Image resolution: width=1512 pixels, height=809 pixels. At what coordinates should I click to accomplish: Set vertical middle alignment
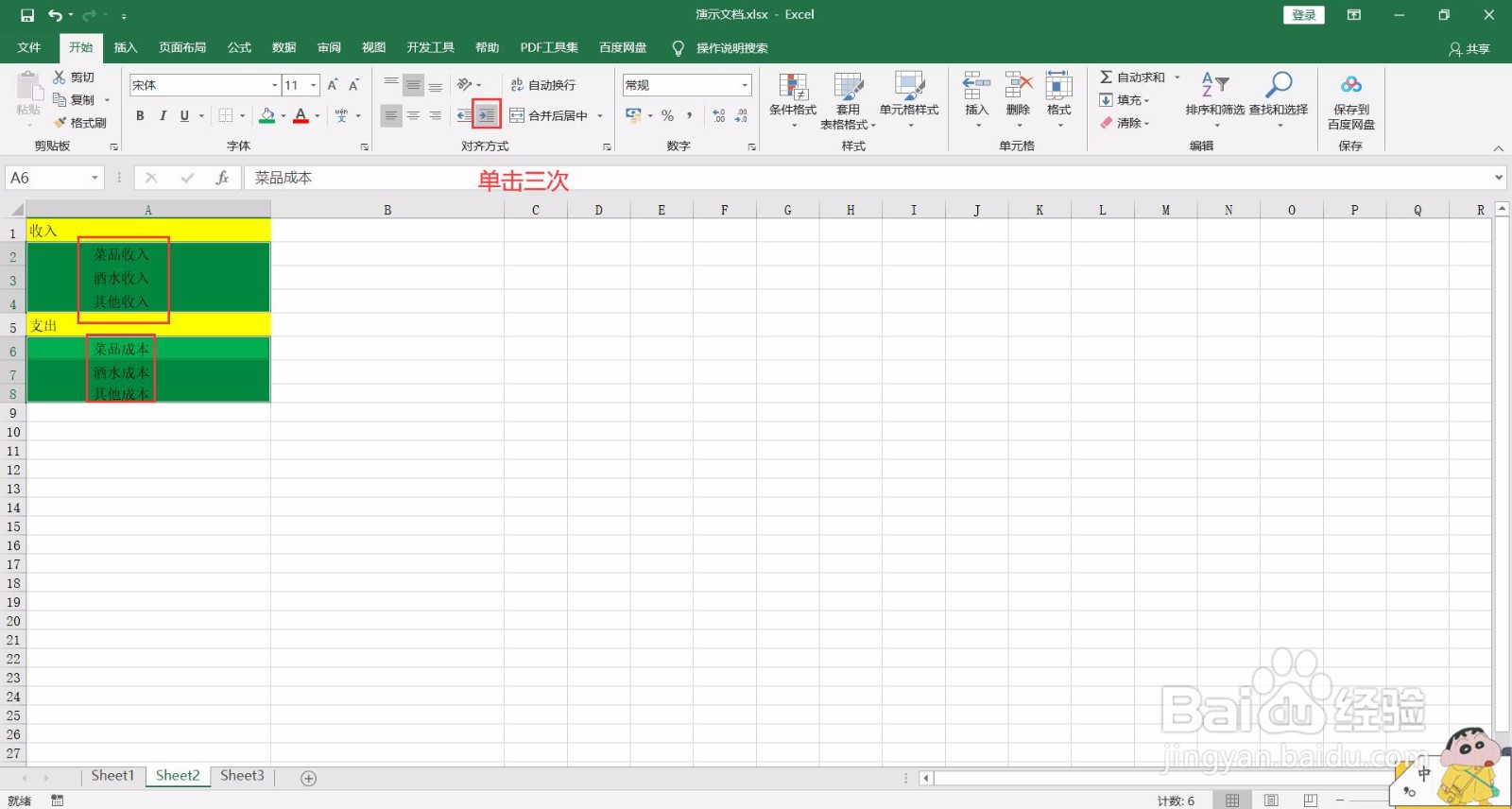click(413, 85)
